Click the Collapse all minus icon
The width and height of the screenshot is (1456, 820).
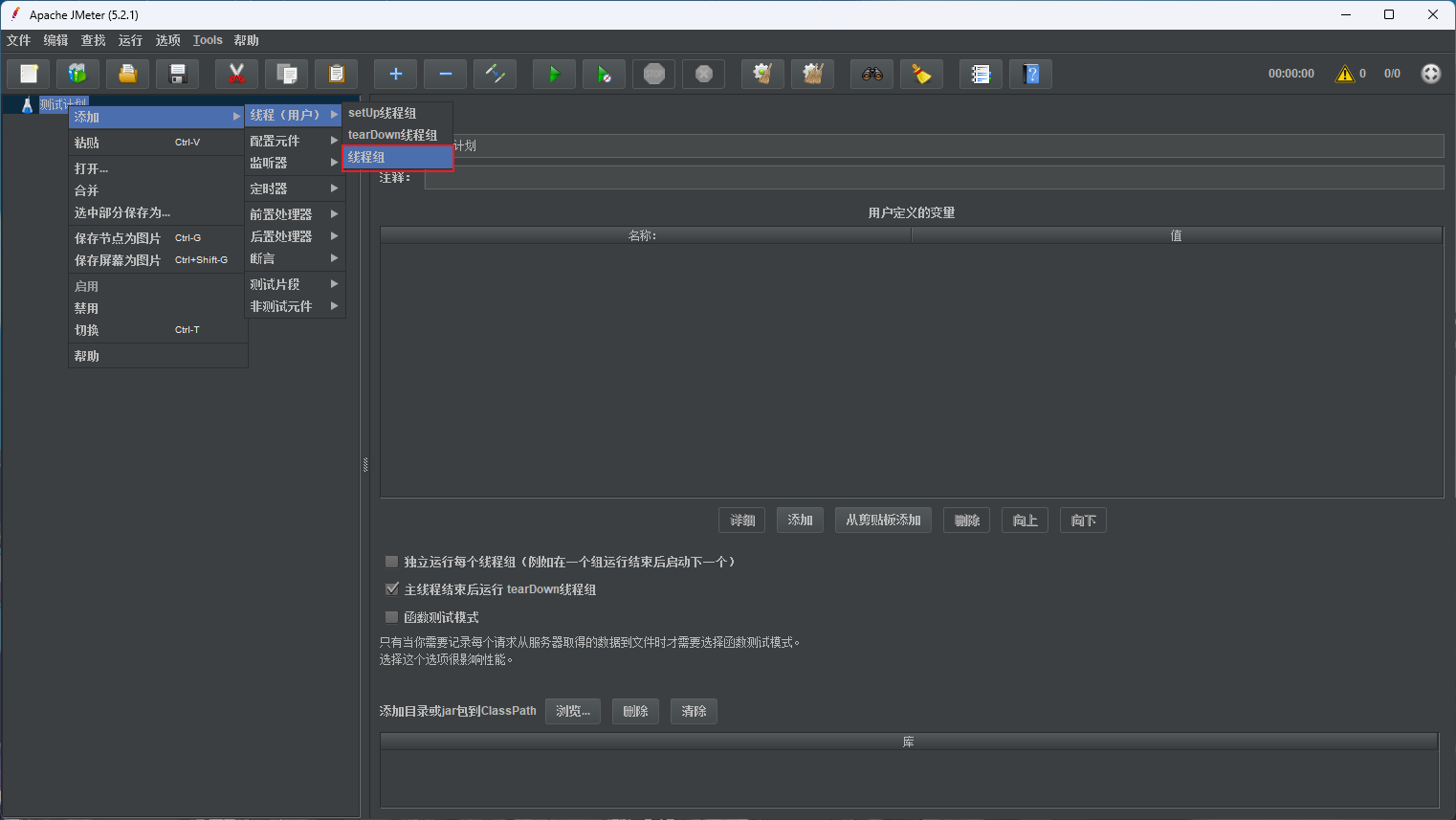coord(446,74)
